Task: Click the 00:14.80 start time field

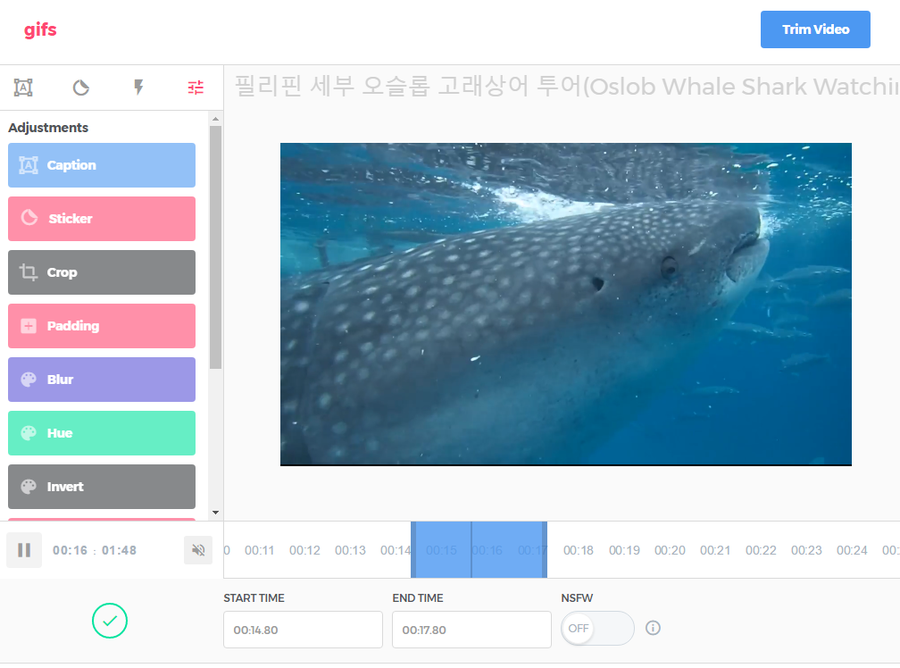Action: click(302, 629)
